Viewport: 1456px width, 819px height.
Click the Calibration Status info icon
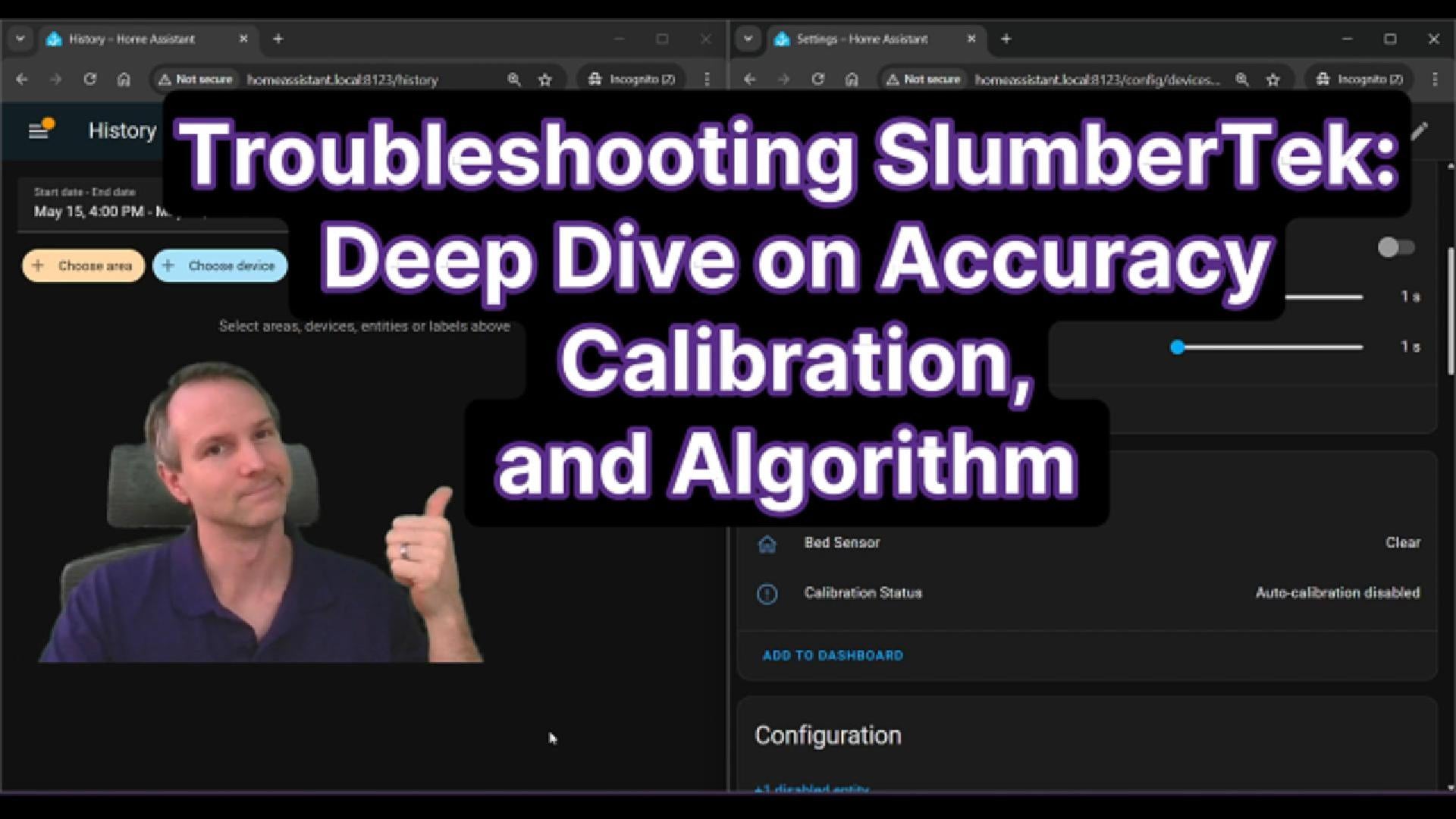pos(767,593)
